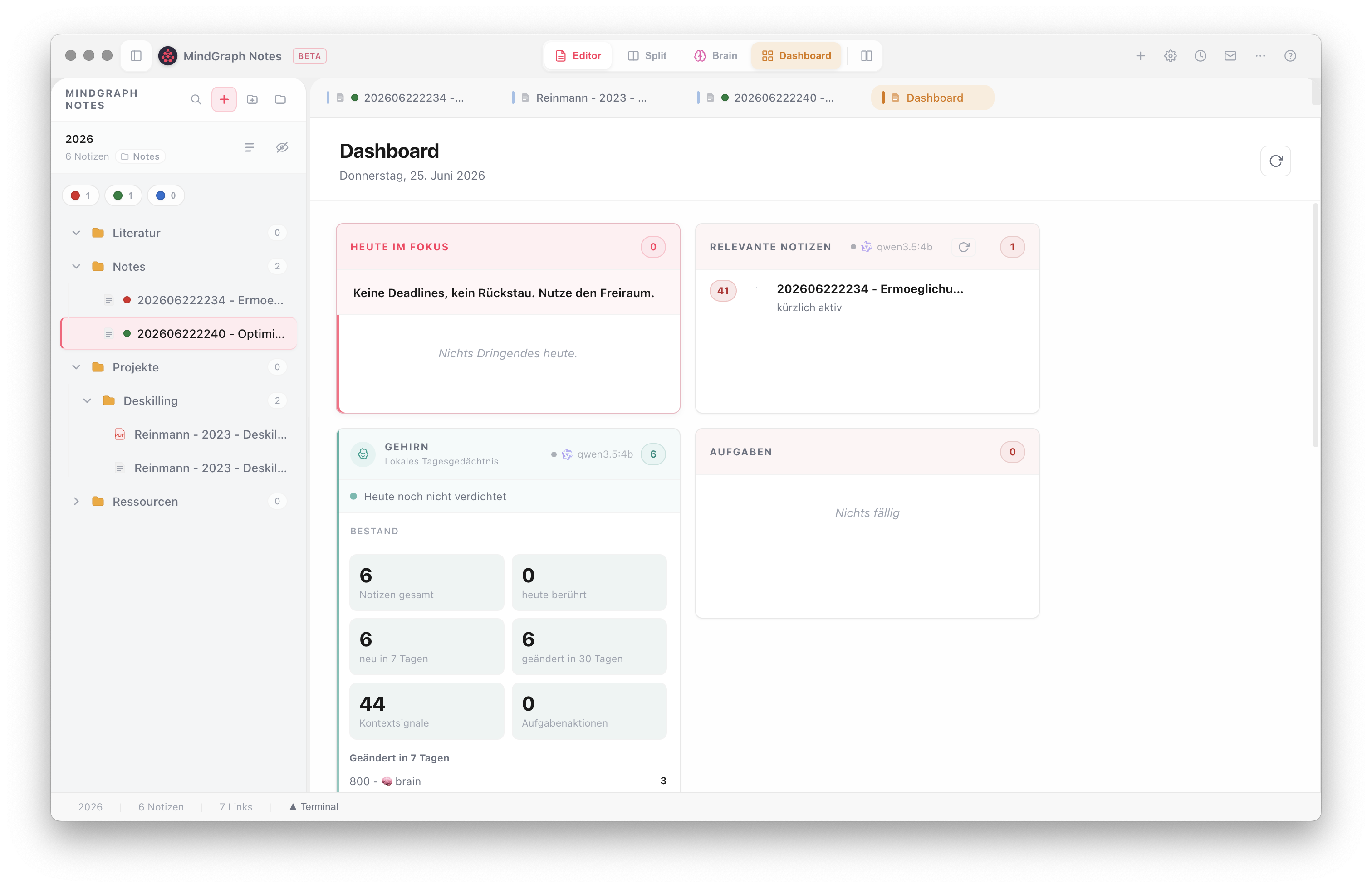
Task: Add a new folder in sidebar
Action: point(253,99)
